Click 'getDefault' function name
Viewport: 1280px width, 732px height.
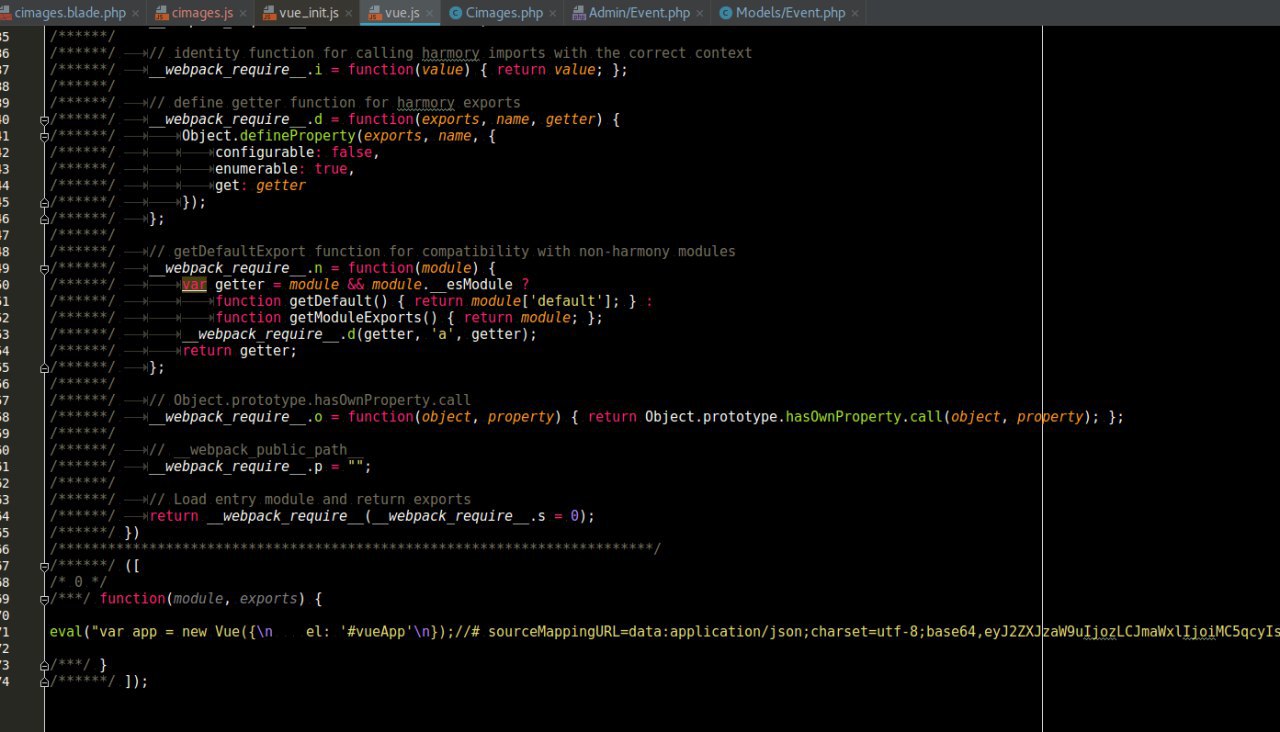(331, 301)
